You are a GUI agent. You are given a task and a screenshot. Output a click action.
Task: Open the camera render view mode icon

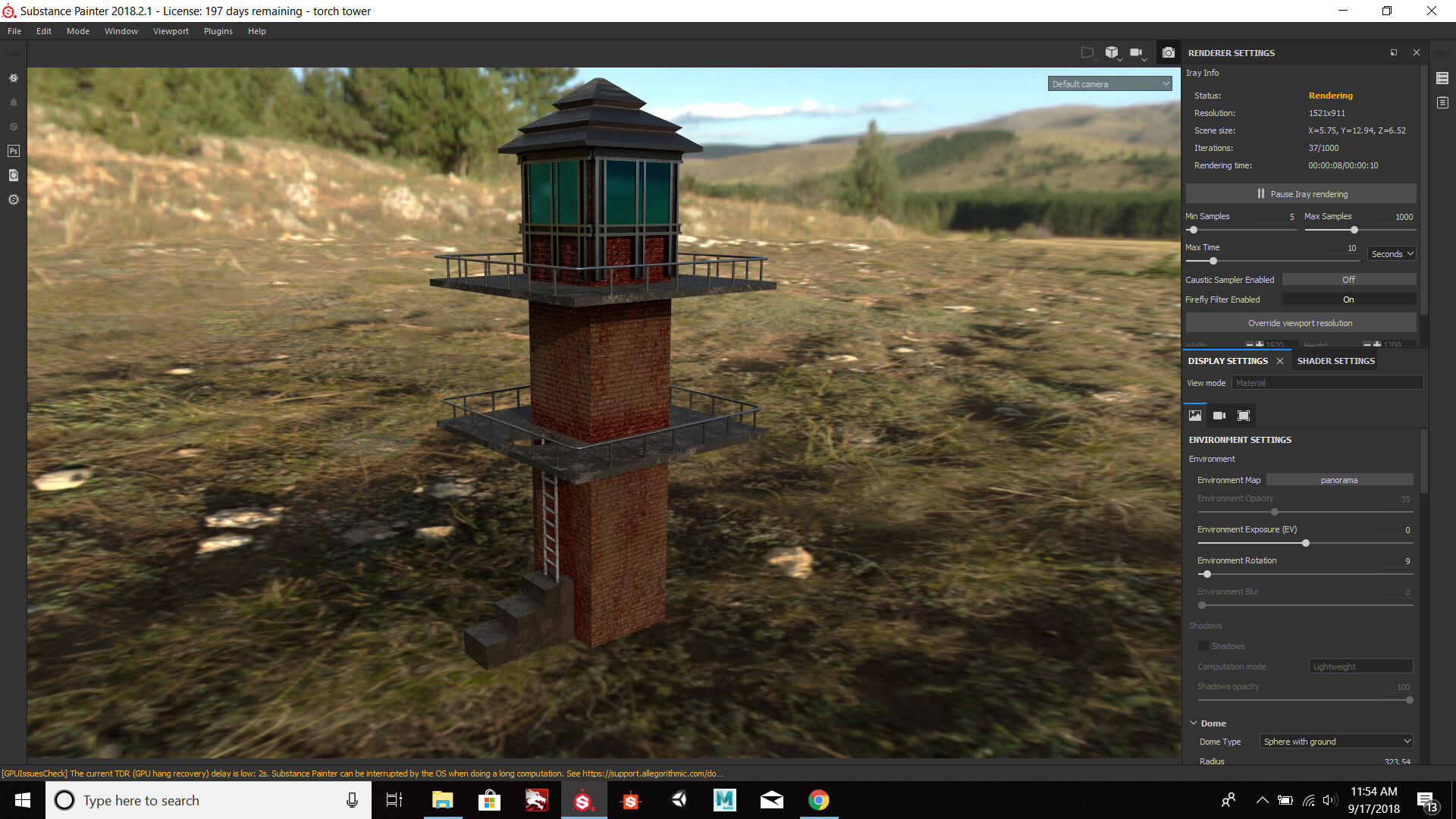1169,52
